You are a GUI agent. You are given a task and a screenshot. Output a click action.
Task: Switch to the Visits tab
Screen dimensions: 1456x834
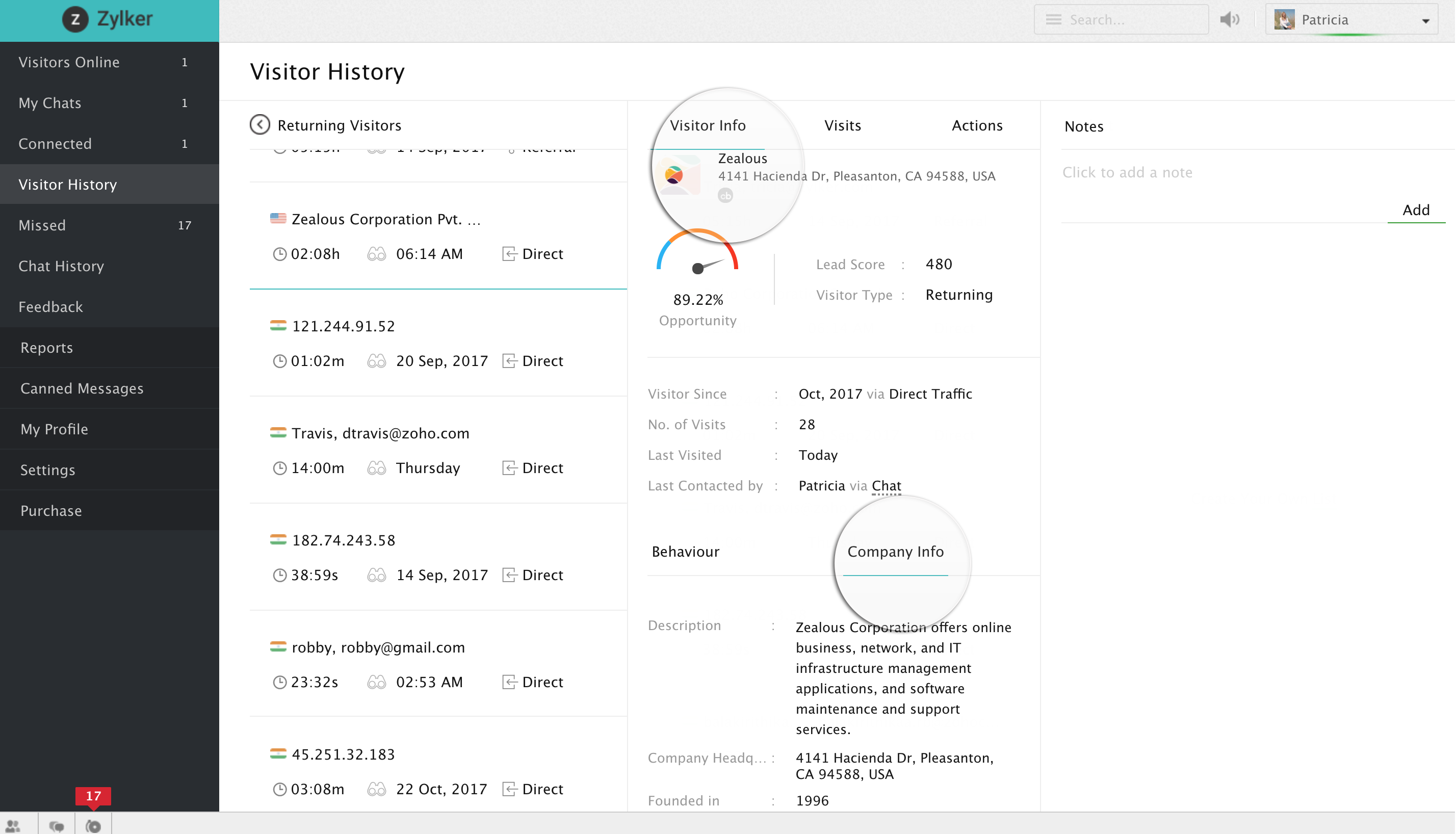pyautogui.click(x=842, y=125)
